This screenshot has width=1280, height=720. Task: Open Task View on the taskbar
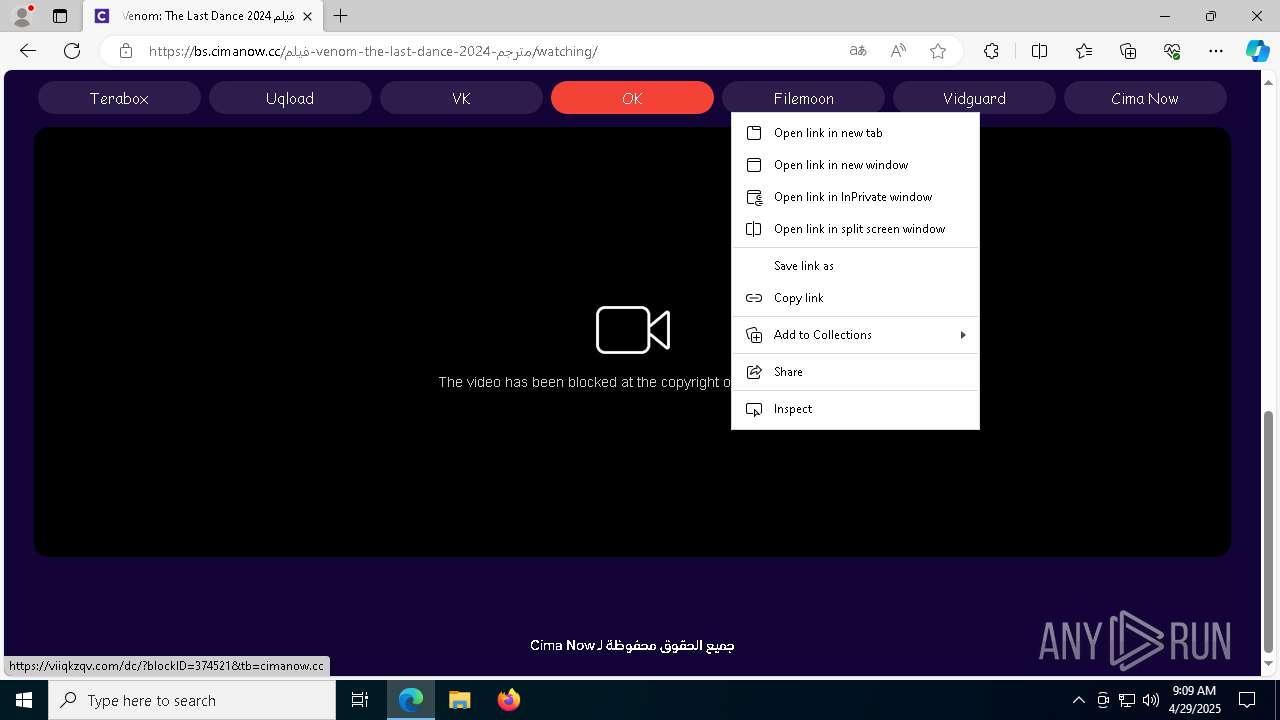[x=360, y=700]
